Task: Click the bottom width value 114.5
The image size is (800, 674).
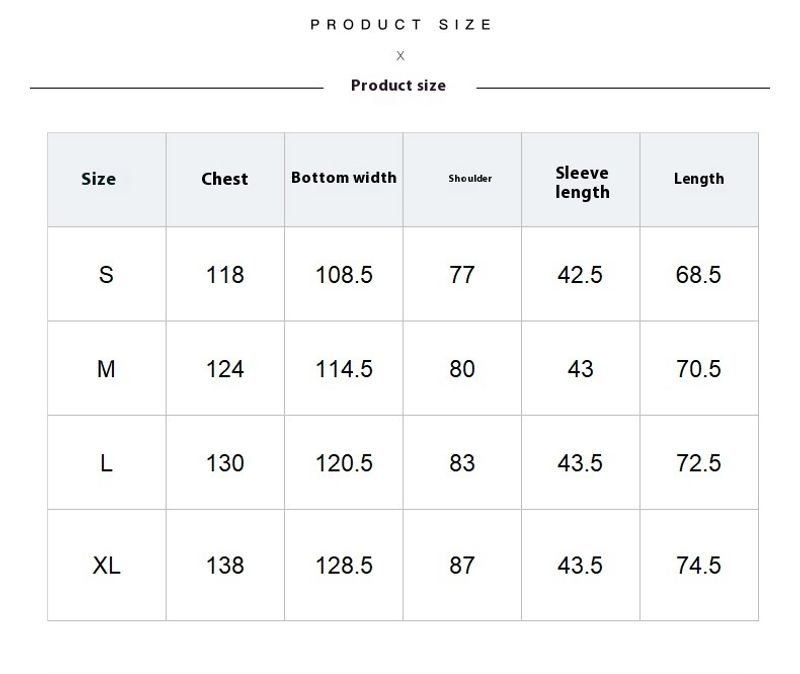Action: (x=344, y=369)
